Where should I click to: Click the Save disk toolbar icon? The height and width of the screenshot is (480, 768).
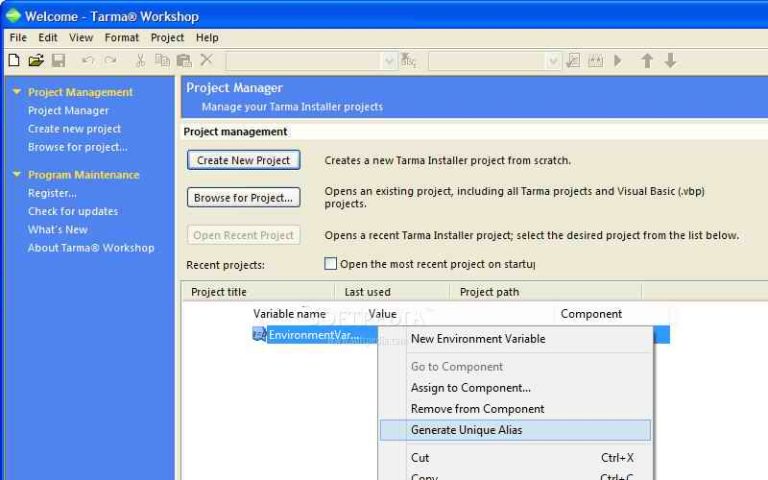click(58, 61)
